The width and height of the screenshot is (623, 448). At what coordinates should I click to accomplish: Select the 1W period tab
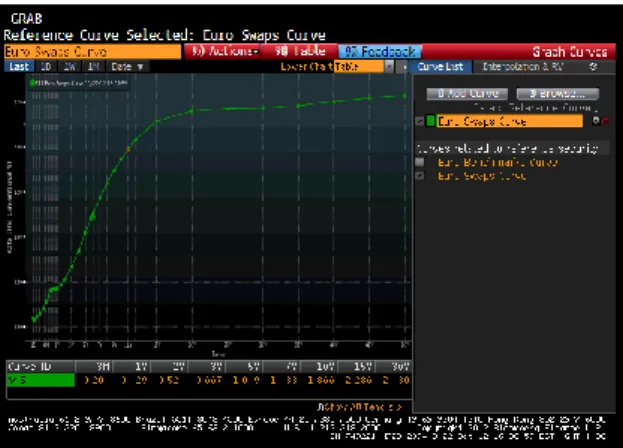pyautogui.click(x=70, y=66)
